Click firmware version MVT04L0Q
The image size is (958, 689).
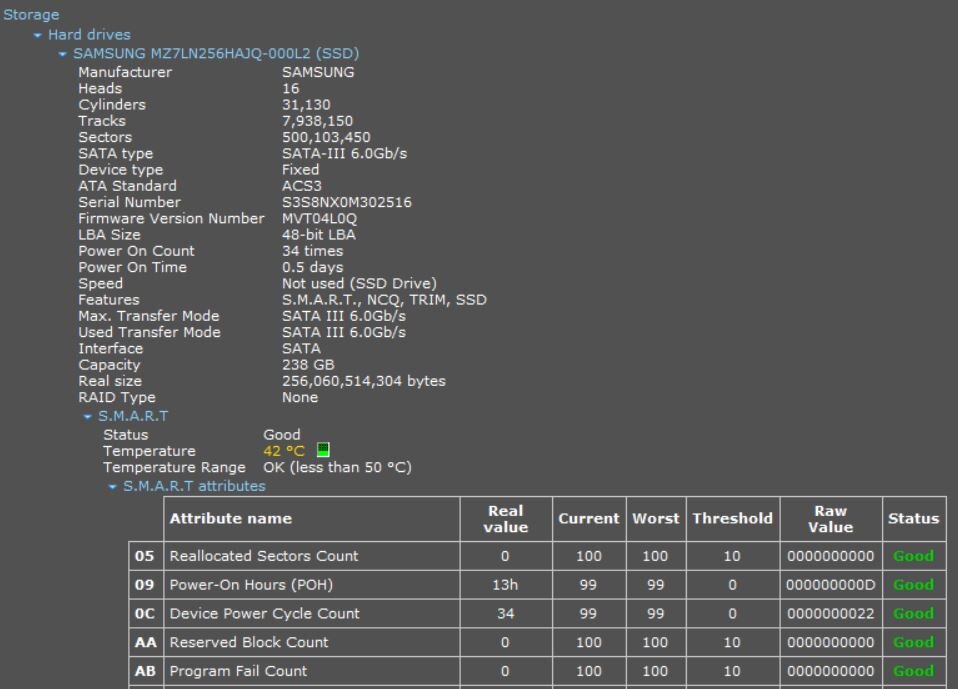point(319,219)
